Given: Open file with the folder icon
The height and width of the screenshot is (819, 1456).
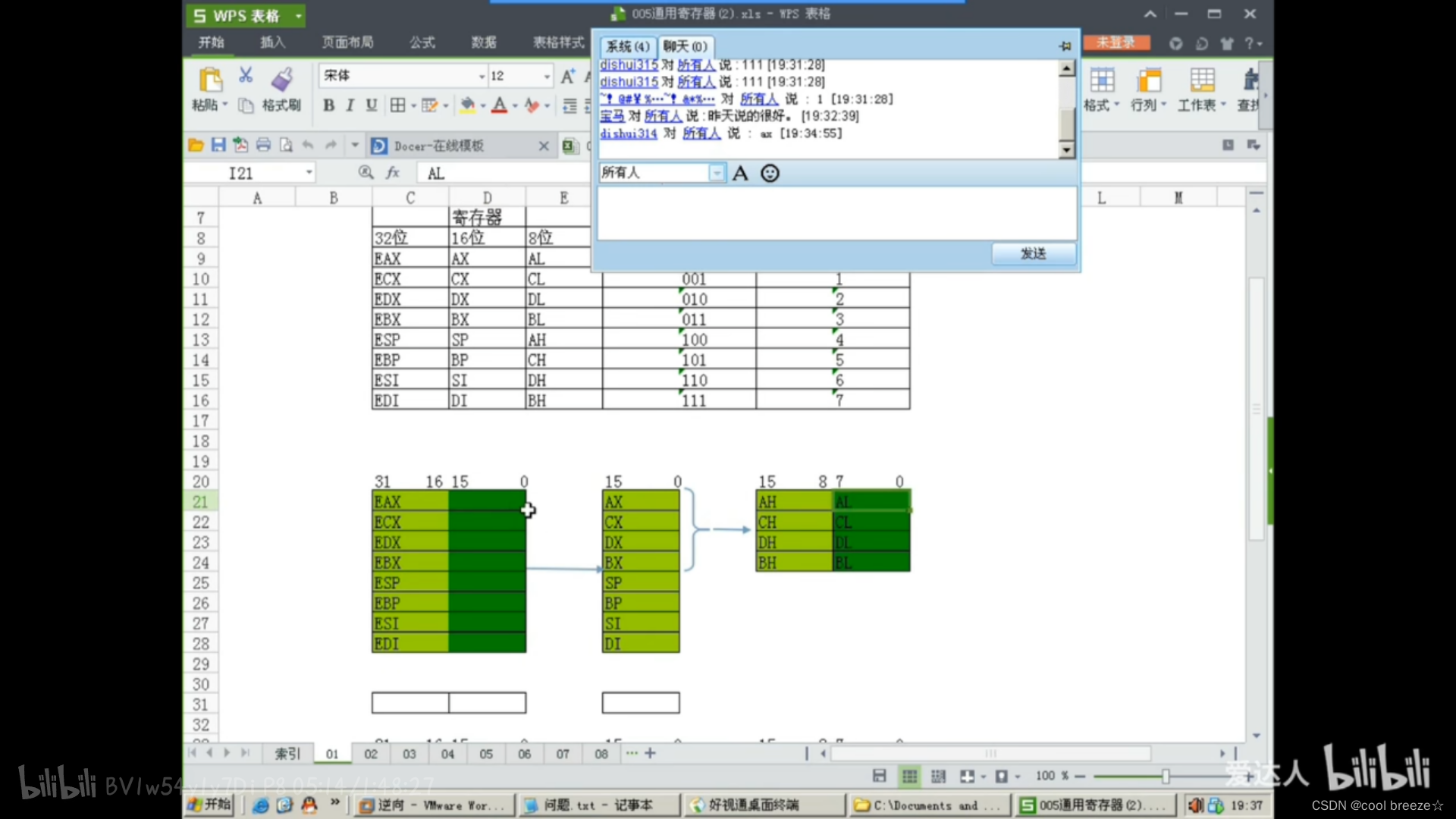Looking at the screenshot, I should tap(196, 145).
